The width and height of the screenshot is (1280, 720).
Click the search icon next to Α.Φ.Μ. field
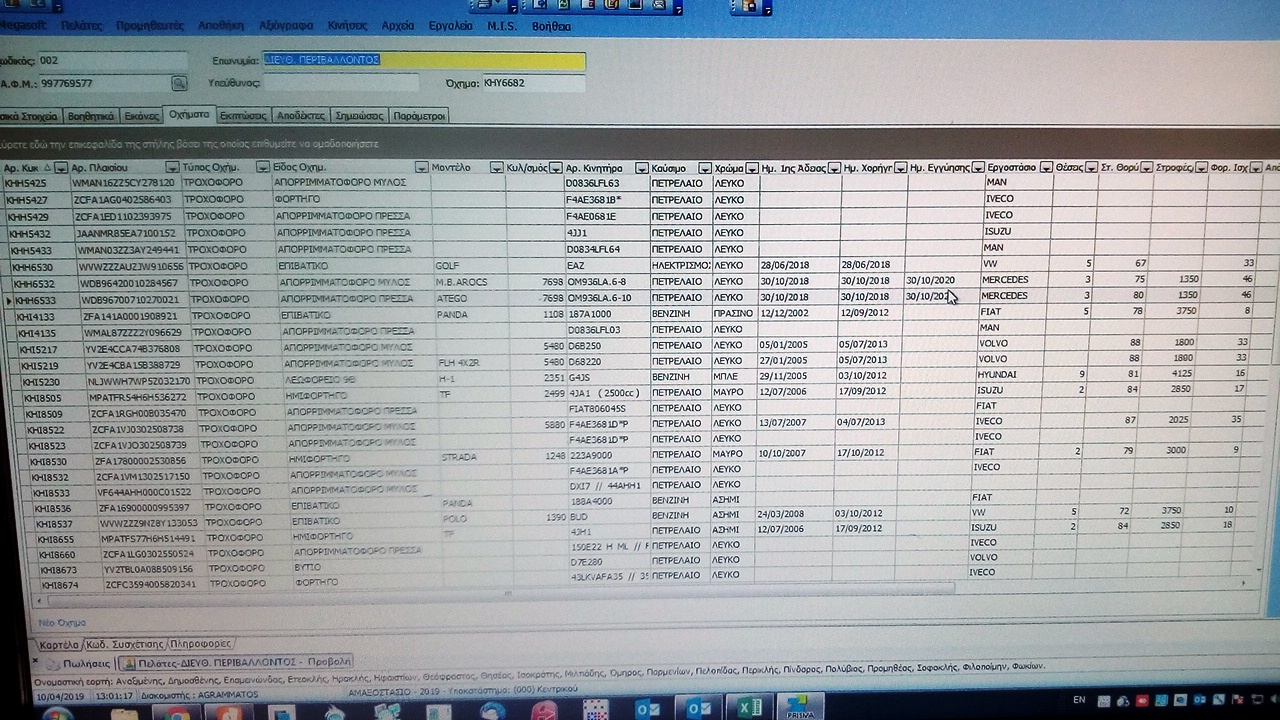tap(179, 83)
